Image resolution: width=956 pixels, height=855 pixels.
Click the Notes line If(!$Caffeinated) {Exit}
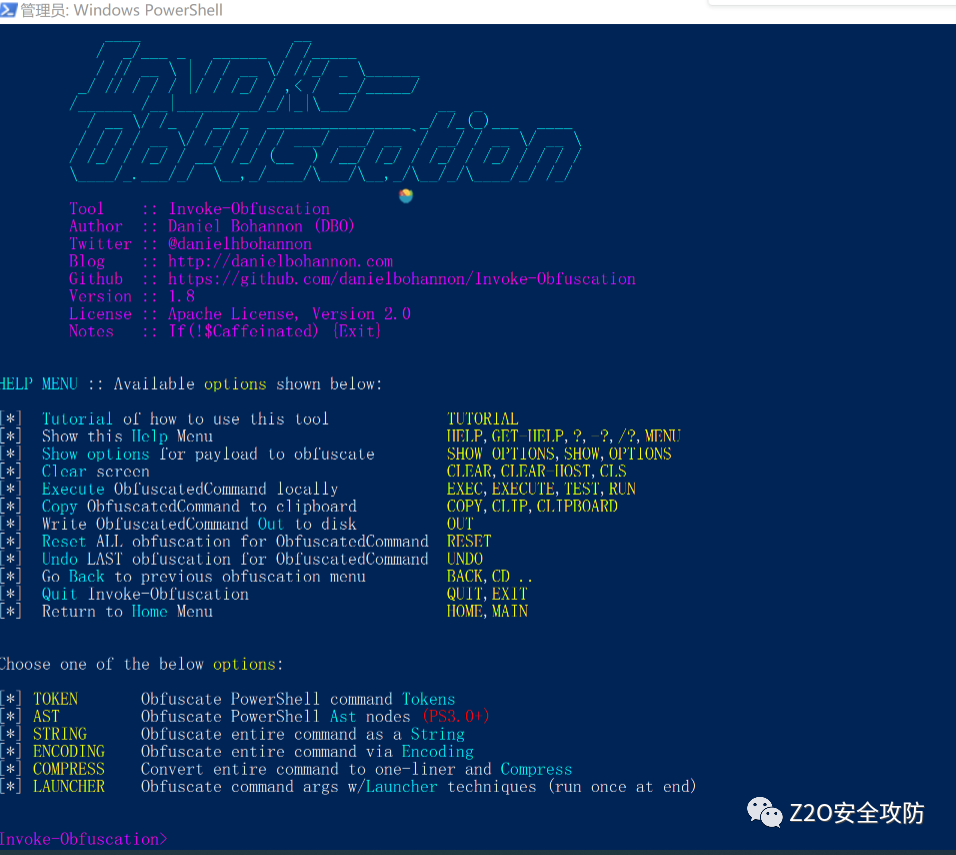[274, 332]
